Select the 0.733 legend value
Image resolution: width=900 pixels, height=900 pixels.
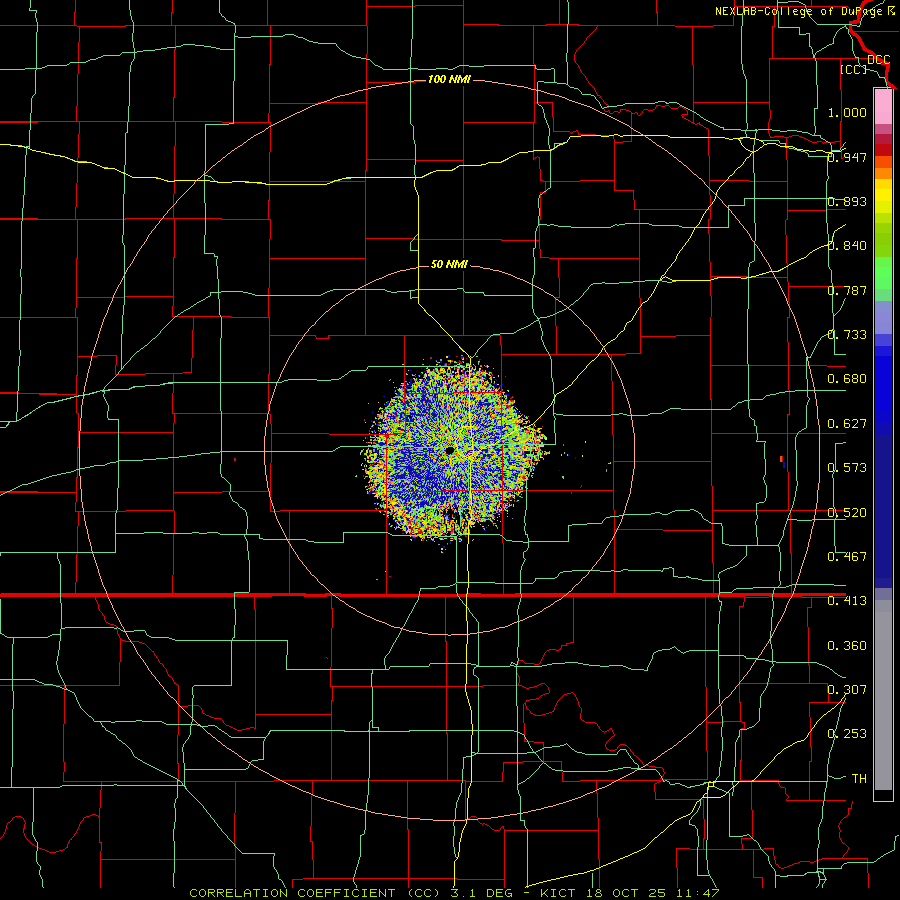pyautogui.click(x=847, y=335)
